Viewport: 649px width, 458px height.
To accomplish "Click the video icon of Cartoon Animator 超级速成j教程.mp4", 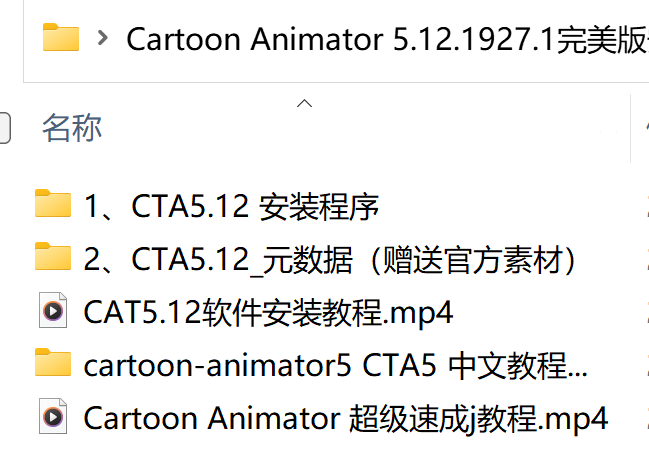I will pyautogui.click(x=53, y=416).
